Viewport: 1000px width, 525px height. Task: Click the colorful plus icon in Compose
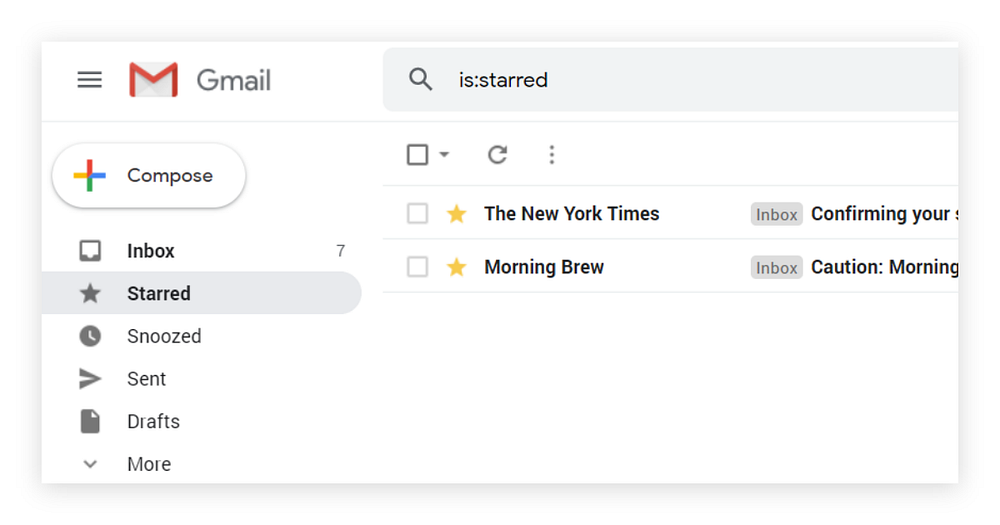89,175
